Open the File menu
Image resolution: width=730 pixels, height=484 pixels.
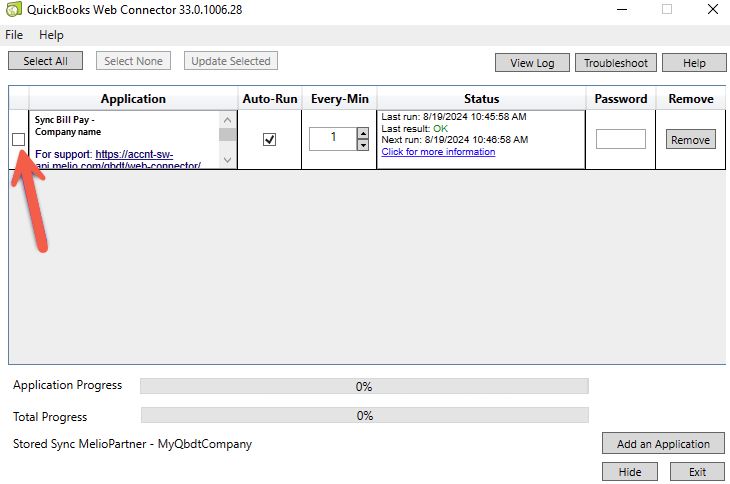click(x=15, y=35)
